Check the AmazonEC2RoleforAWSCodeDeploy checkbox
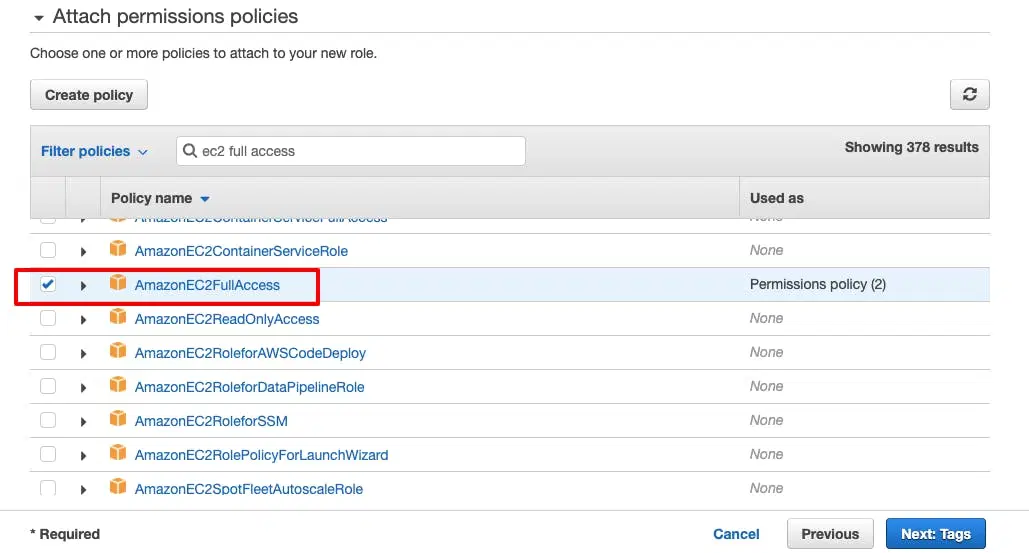 [48, 352]
